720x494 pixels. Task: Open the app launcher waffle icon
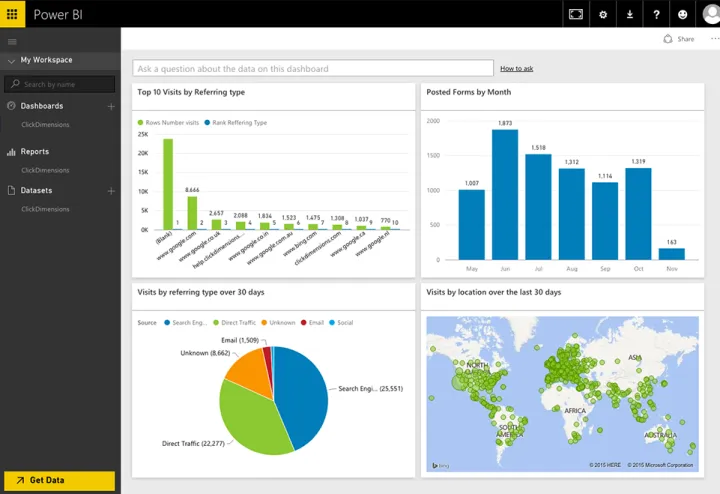[x=13, y=14]
